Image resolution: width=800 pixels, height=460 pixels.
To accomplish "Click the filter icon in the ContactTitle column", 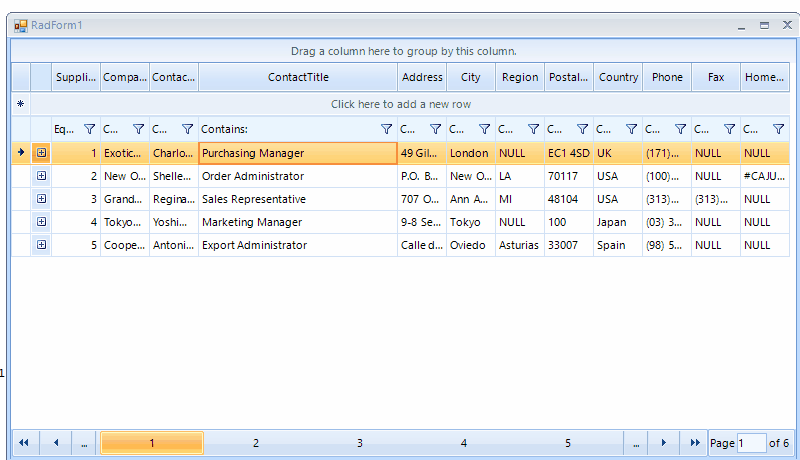I will (x=387, y=129).
